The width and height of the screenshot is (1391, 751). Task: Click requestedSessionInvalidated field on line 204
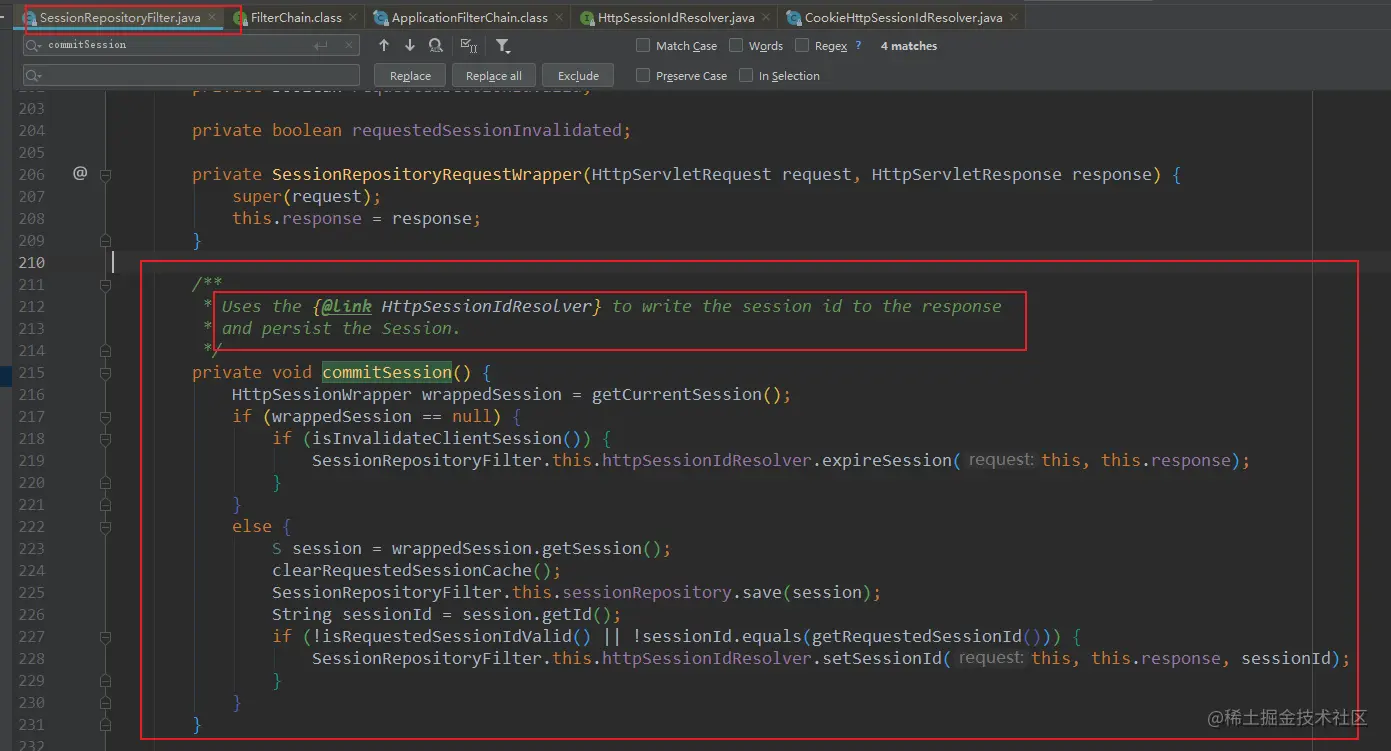pos(486,130)
